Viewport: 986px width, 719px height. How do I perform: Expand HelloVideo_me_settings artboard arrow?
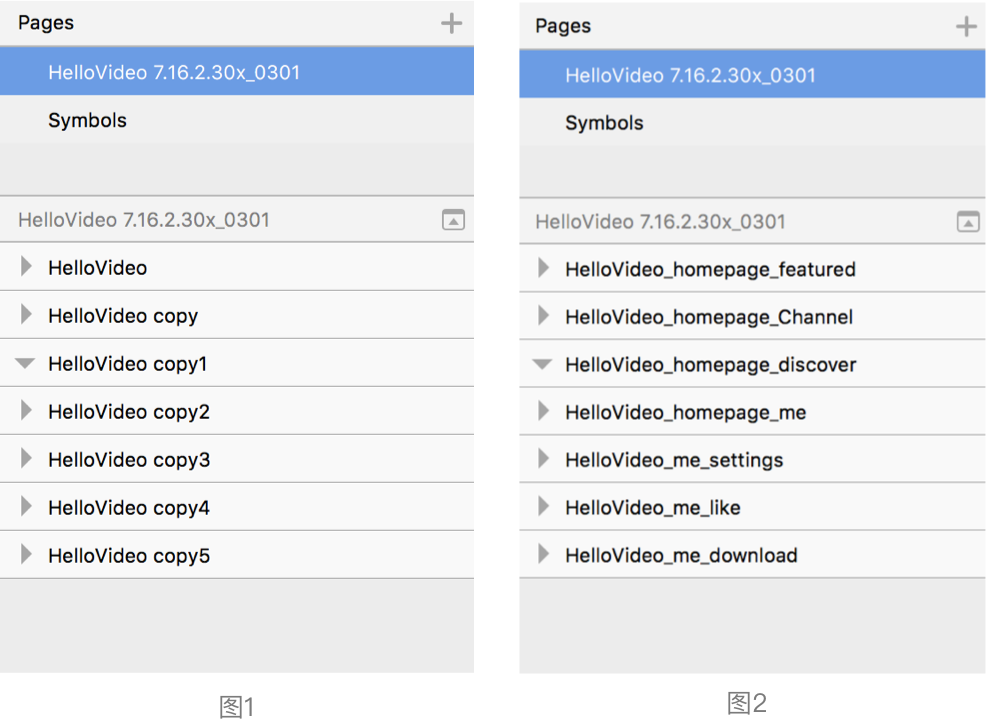pyautogui.click(x=543, y=460)
